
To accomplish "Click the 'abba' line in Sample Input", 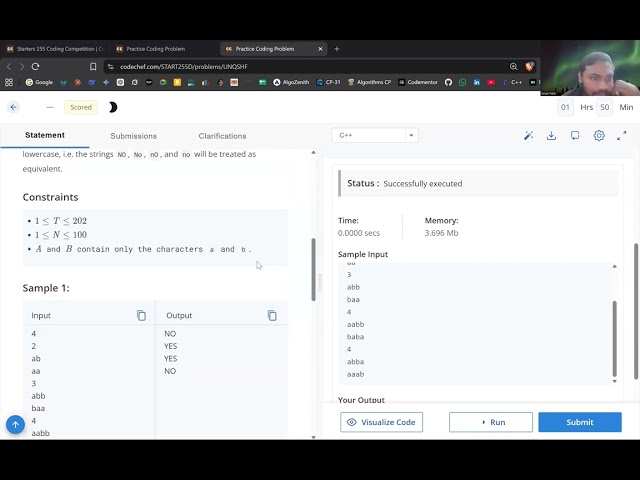I will pos(356,362).
